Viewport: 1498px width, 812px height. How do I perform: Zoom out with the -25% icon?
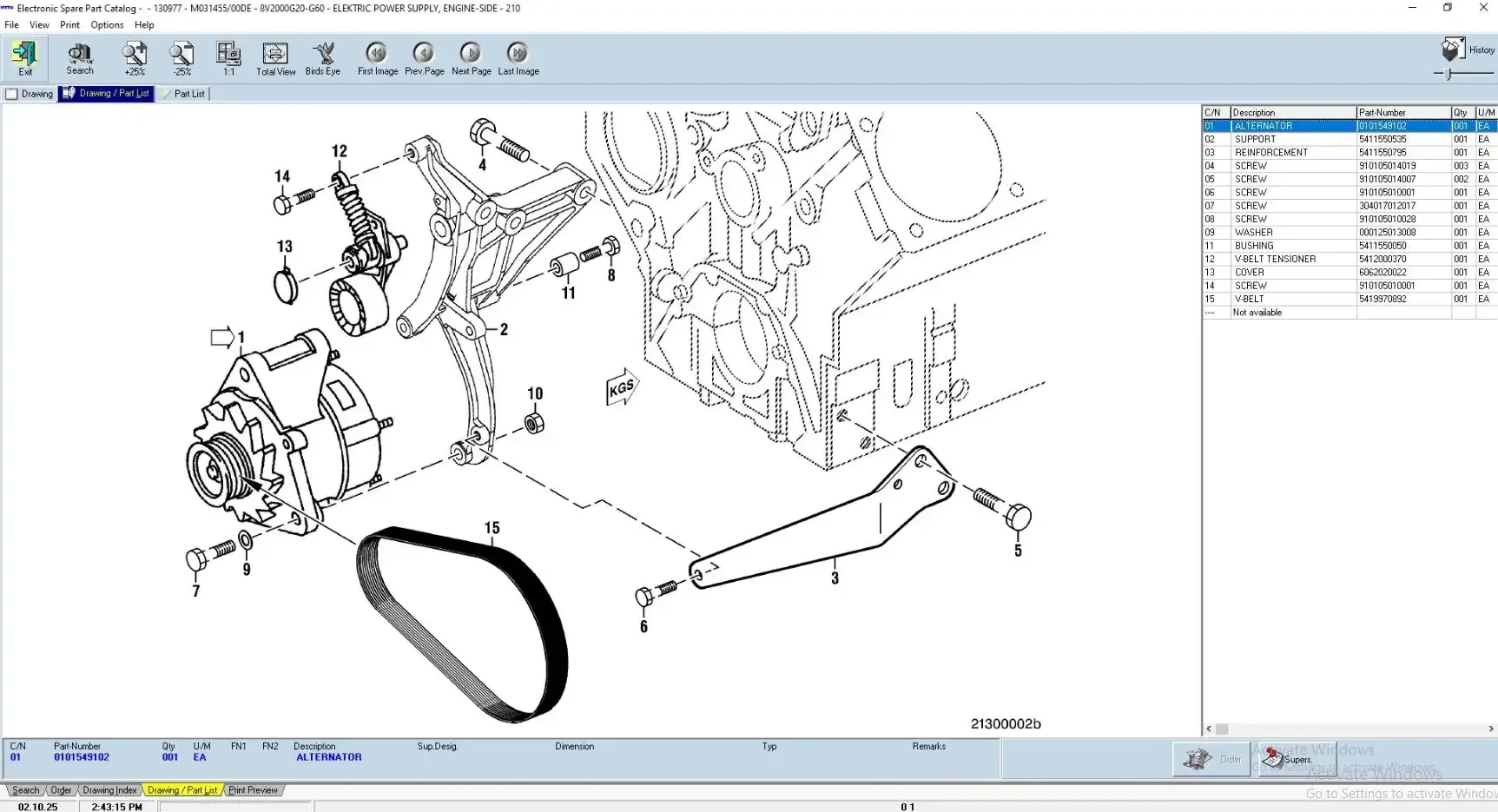181,57
